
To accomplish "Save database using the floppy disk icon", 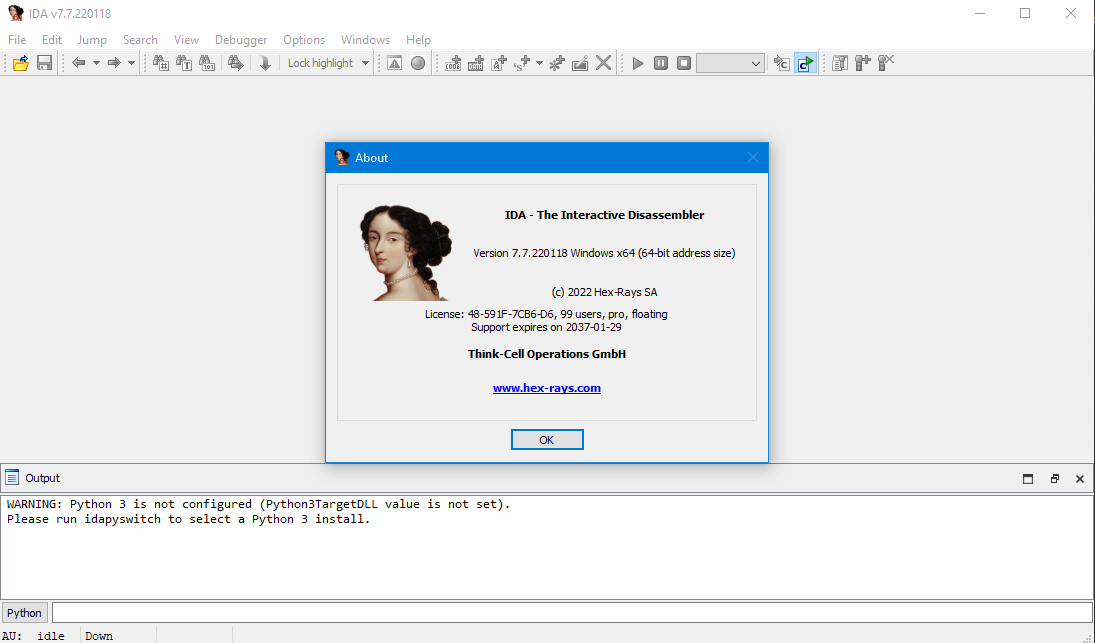I will click(45, 63).
